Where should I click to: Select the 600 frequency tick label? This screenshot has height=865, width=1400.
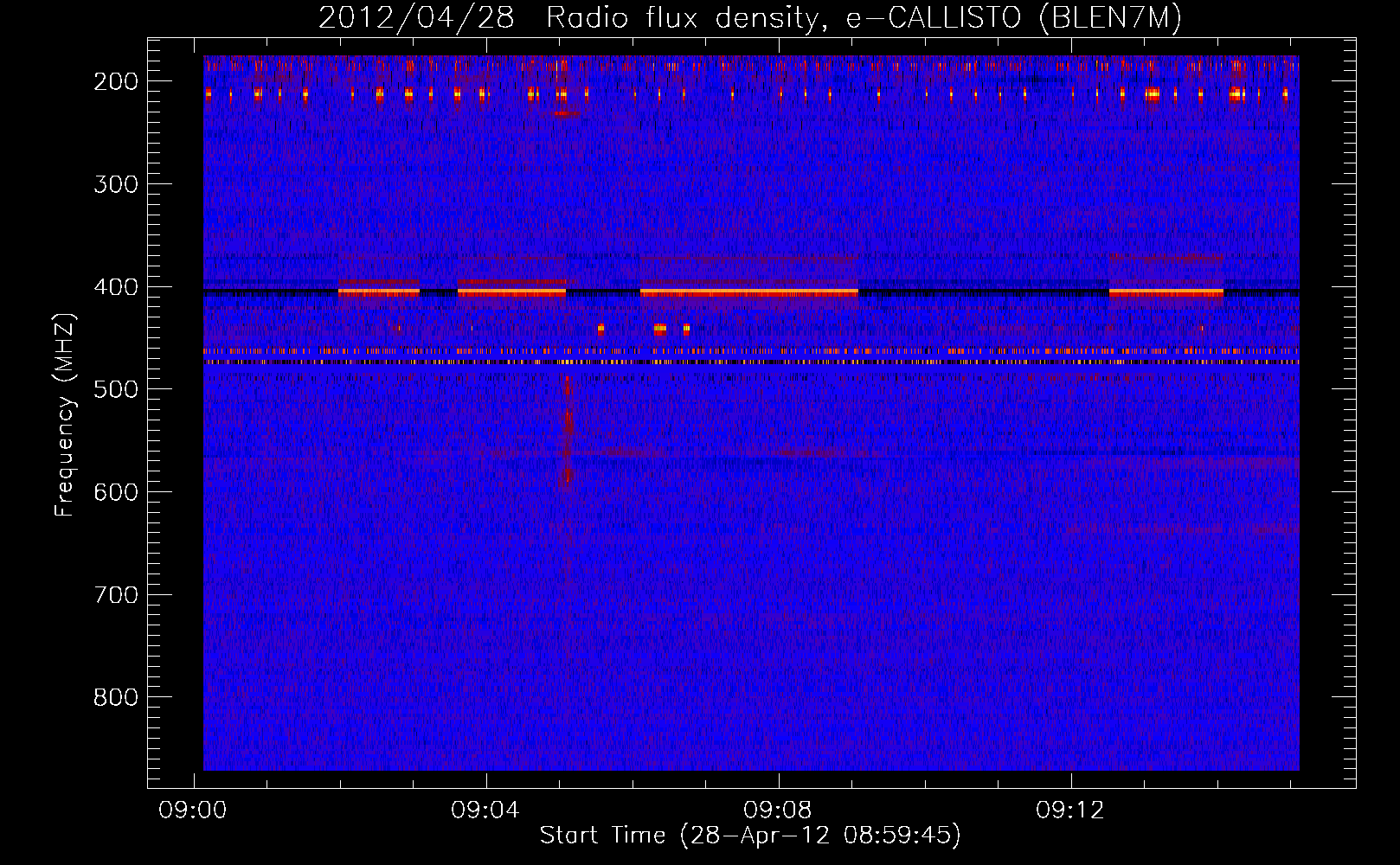(x=116, y=491)
